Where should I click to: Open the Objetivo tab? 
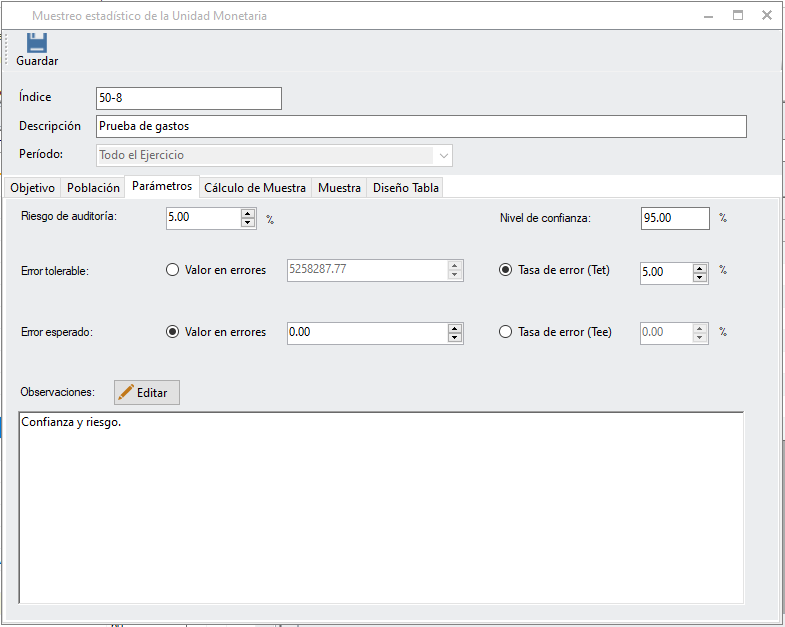pos(33,188)
